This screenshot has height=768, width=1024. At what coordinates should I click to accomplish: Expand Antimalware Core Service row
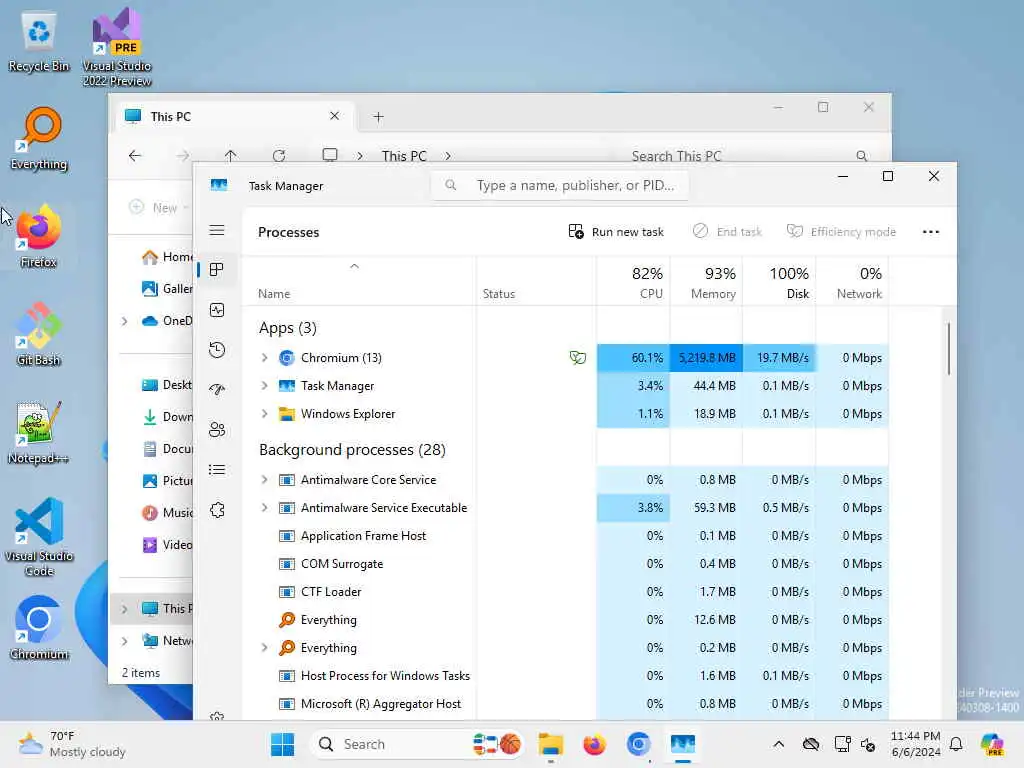tap(264, 480)
